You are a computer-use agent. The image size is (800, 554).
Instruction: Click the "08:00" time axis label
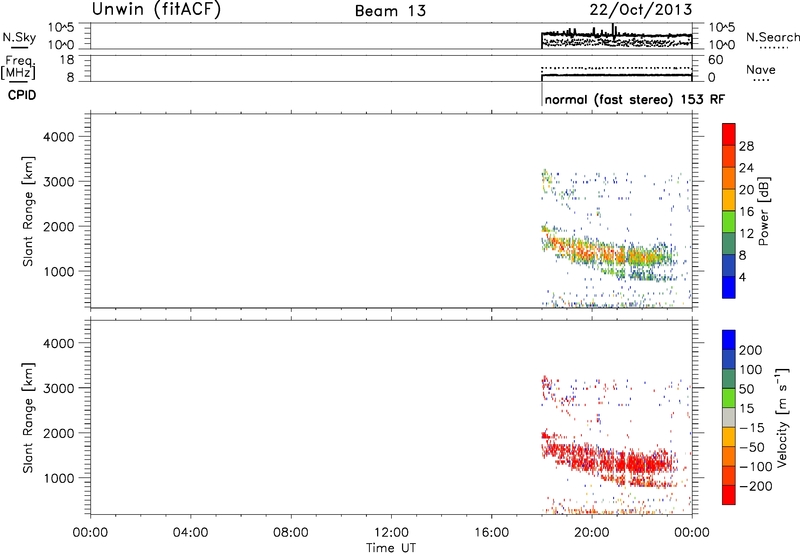click(291, 533)
